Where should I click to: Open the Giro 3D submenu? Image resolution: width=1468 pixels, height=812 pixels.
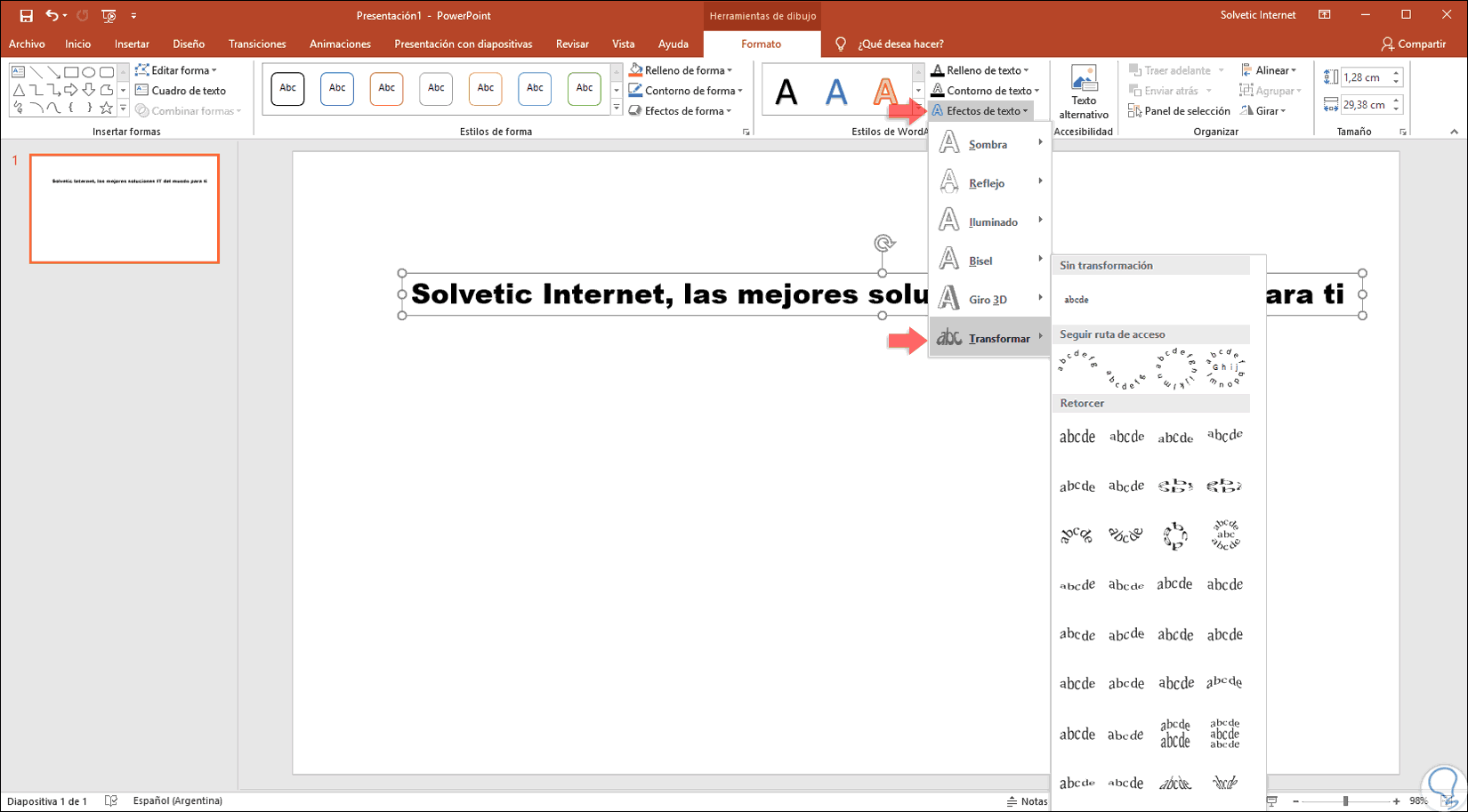point(989,300)
